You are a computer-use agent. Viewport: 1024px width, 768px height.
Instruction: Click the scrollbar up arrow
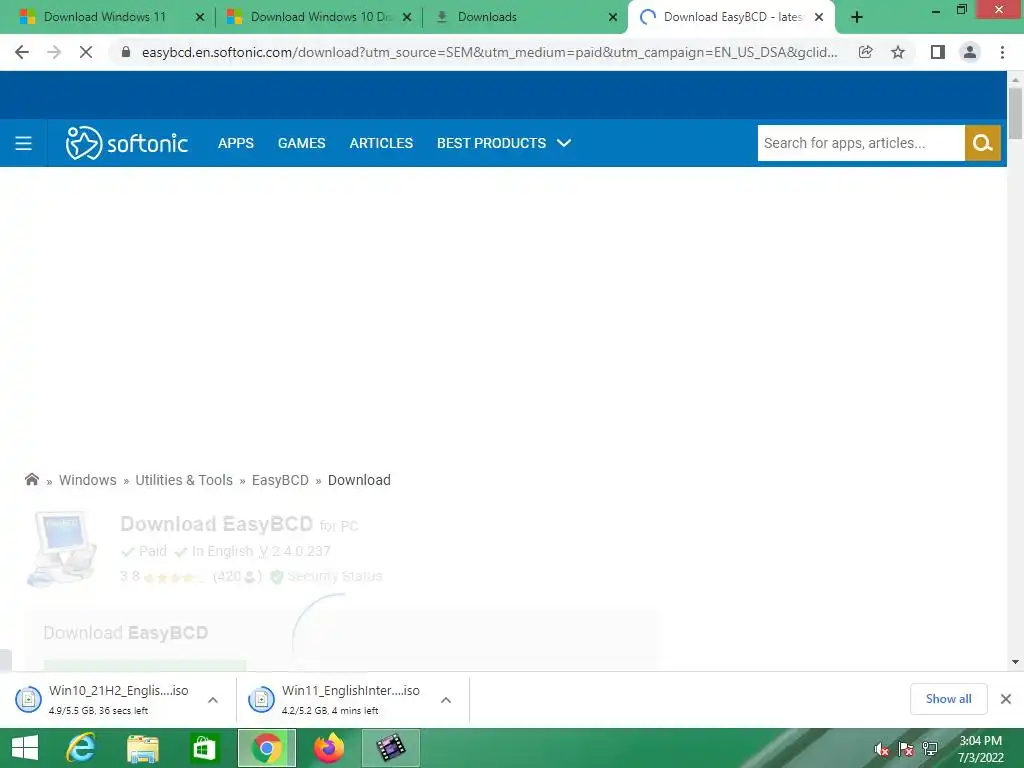[x=1015, y=79]
